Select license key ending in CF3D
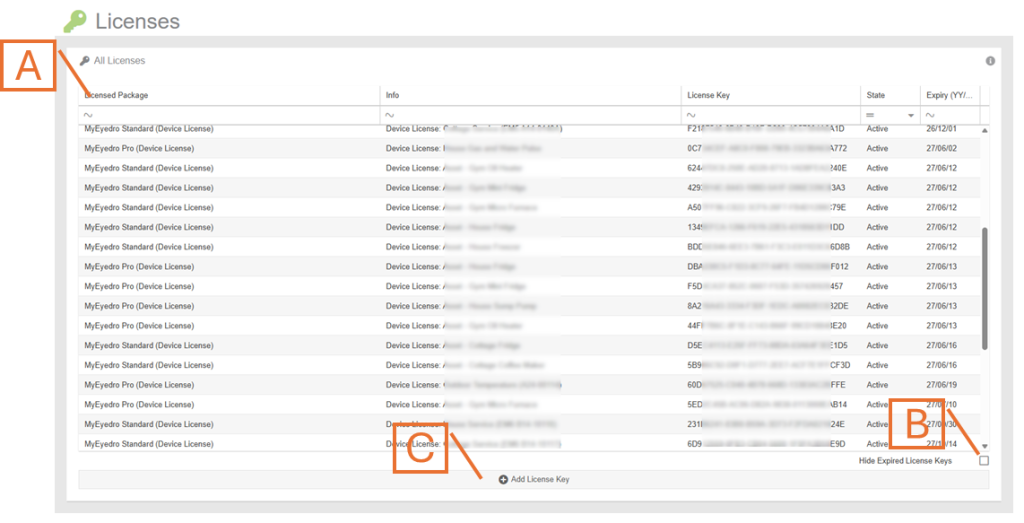 [769, 365]
